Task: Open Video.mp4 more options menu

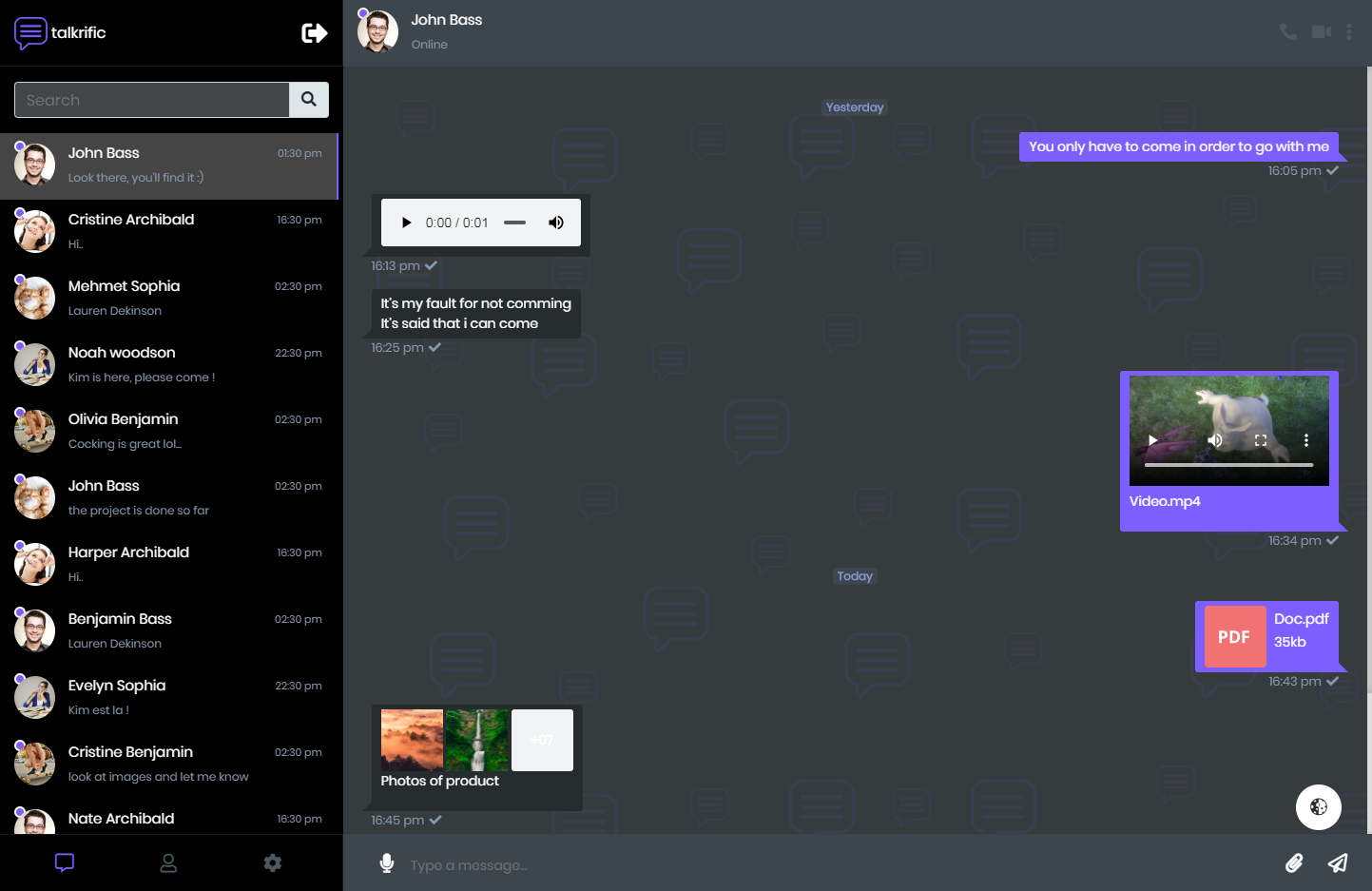Action: [x=1306, y=440]
